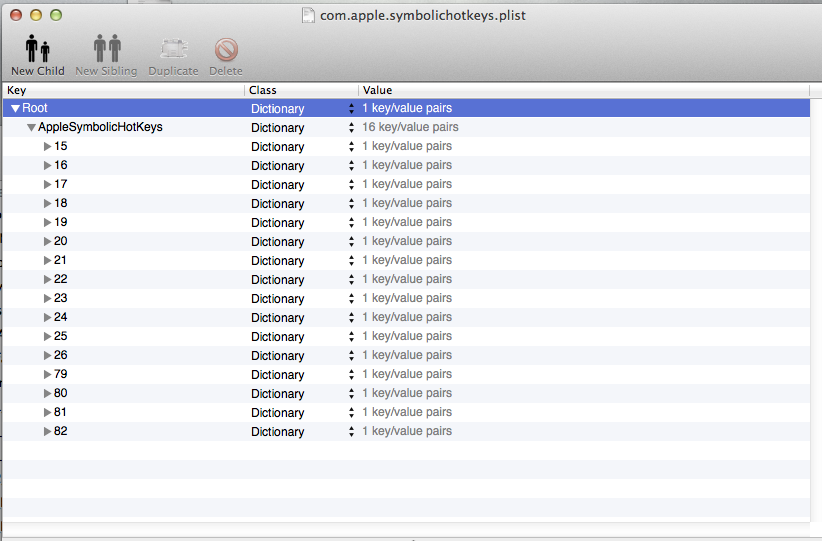Expand key 24 disclosure triangle
The image size is (822, 541).
47,317
